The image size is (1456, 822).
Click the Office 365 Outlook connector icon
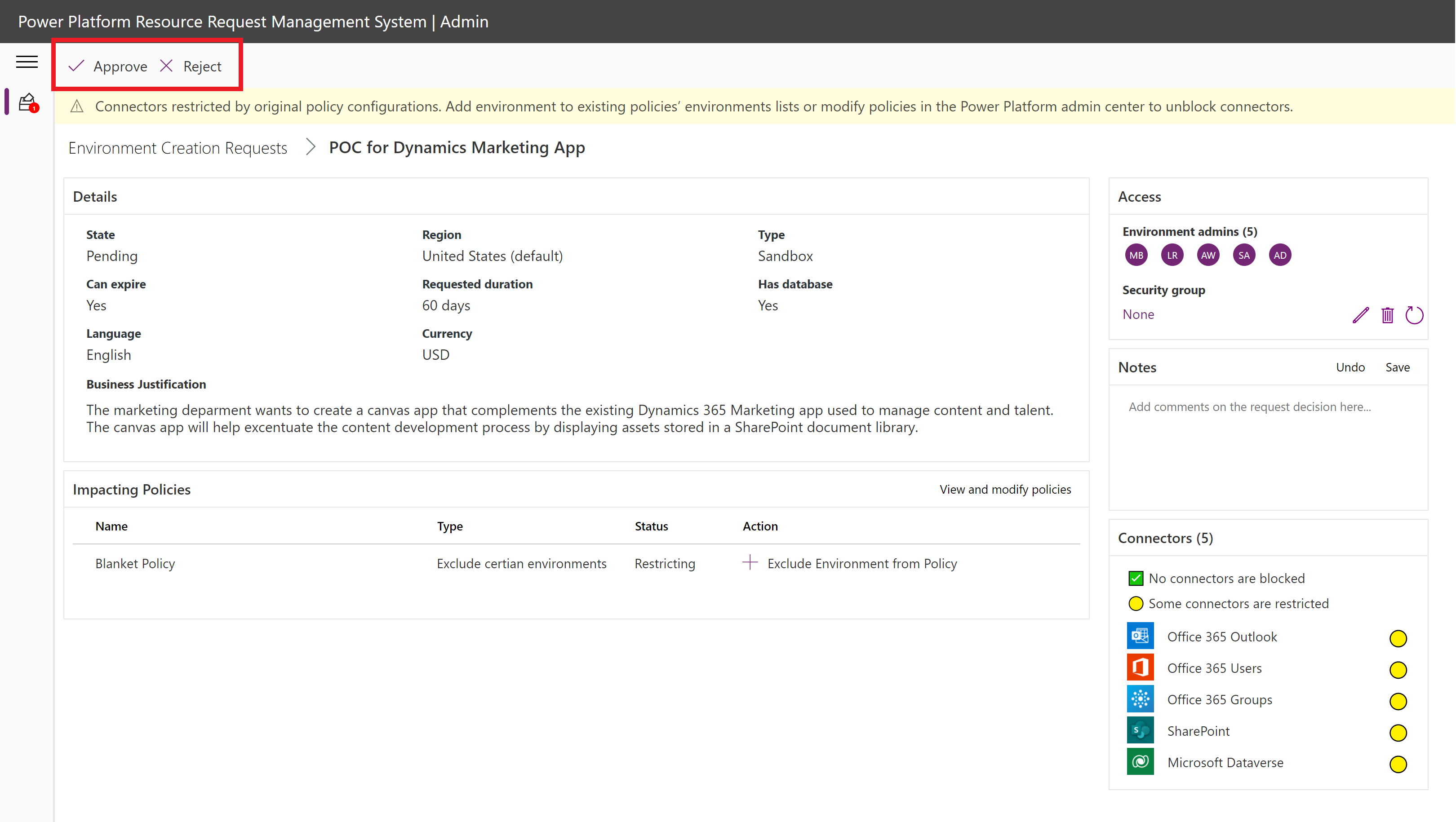click(x=1140, y=636)
